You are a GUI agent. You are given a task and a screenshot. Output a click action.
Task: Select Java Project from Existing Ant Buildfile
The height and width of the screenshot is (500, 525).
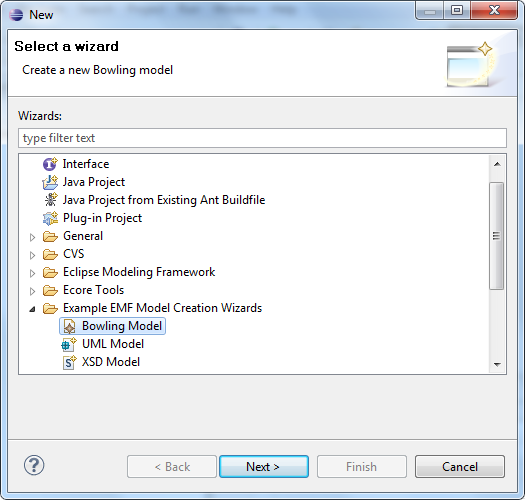coord(164,200)
